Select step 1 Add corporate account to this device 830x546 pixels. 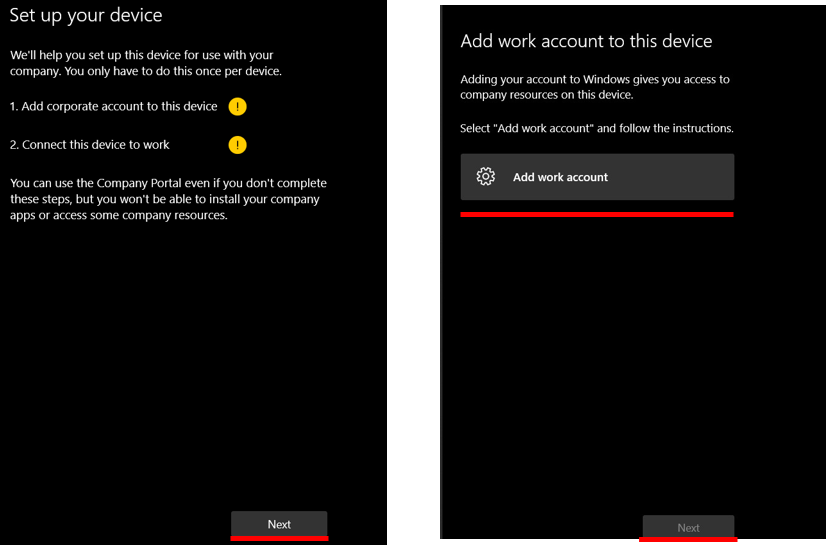(x=113, y=106)
